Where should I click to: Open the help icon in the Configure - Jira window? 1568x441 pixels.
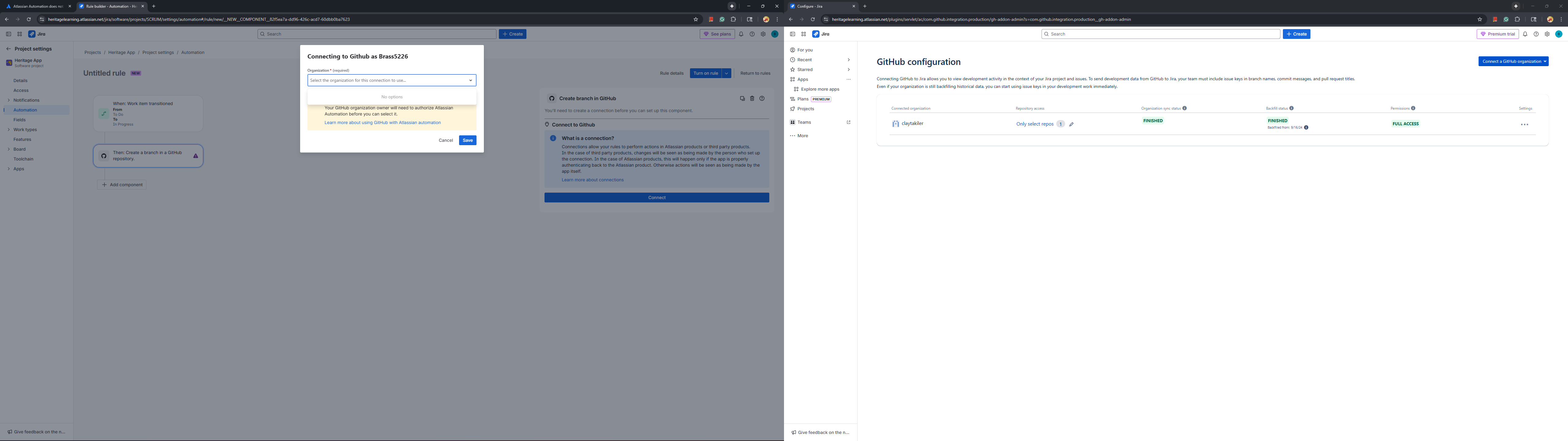tap(1536, 34)
